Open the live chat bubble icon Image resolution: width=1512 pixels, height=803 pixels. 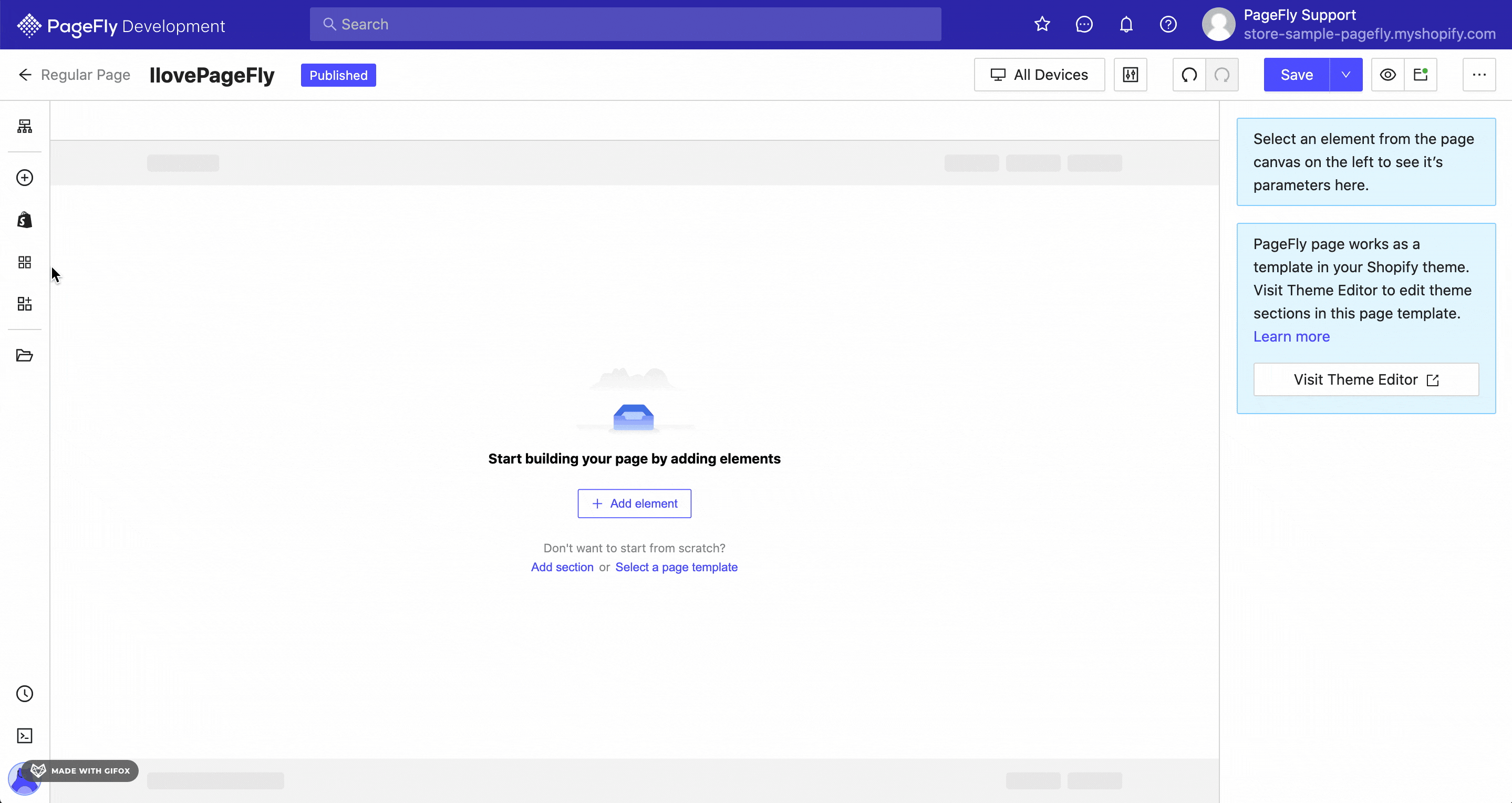click(x=1084, y=24)
